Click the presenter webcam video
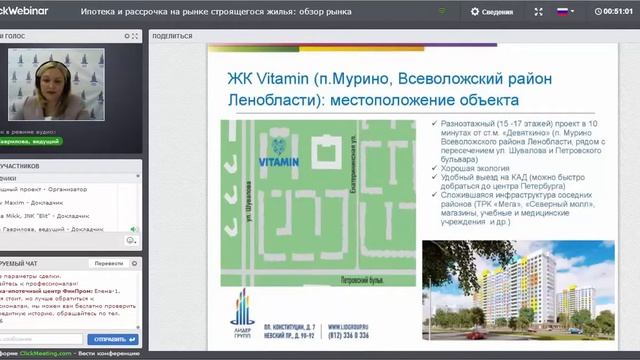640x360 pixels. tap(56, 84)
